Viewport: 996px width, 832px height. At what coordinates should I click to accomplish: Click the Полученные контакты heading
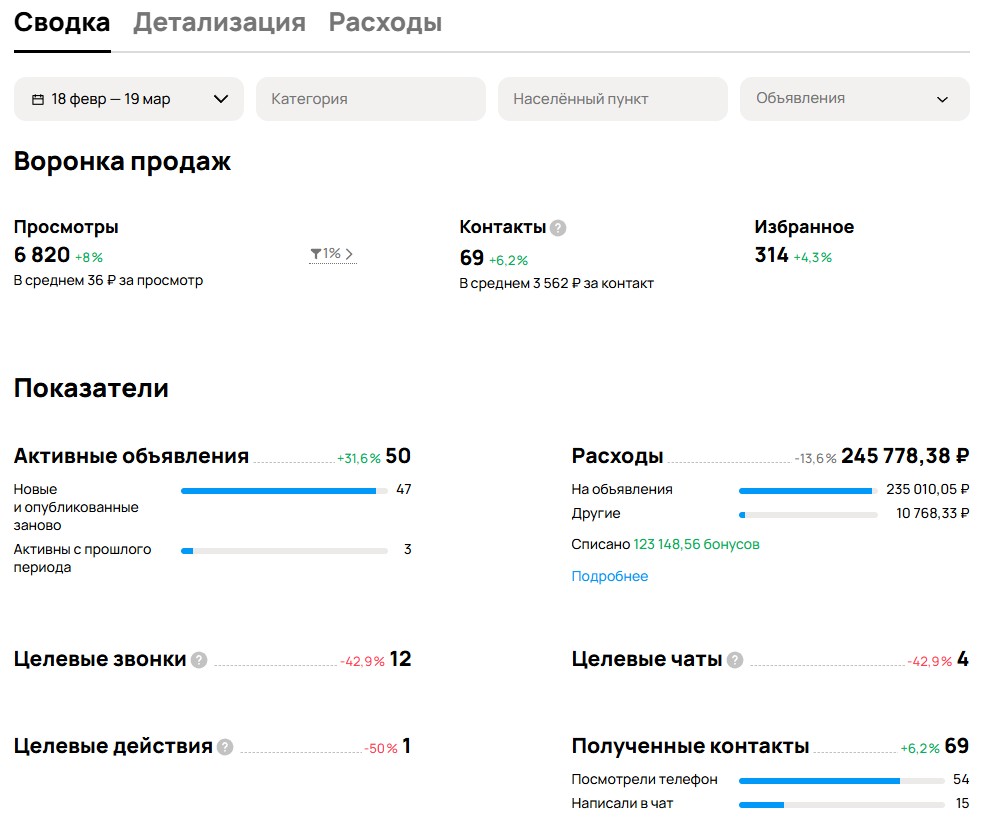690,746
